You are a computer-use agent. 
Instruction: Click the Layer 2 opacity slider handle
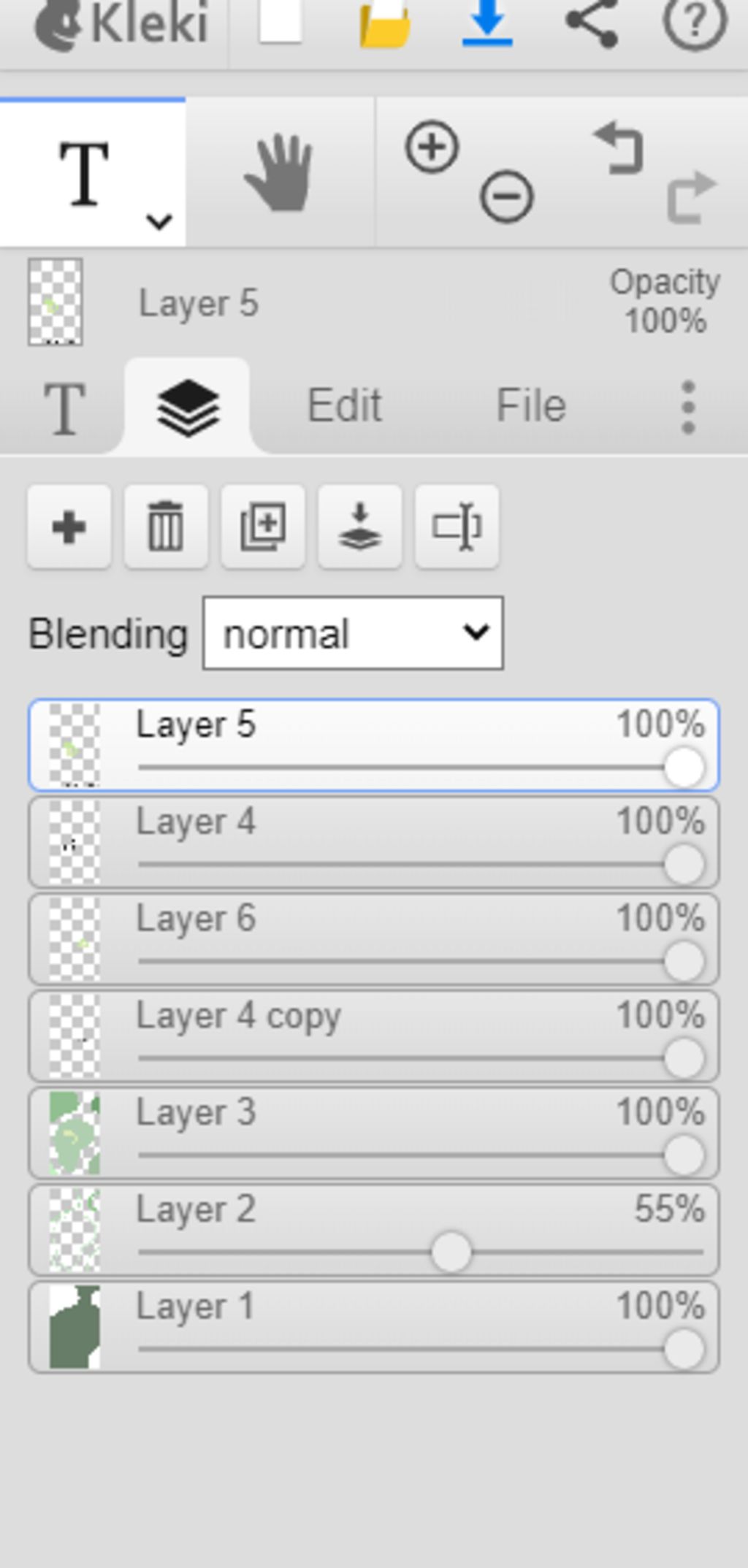(x=451, y=1252)
